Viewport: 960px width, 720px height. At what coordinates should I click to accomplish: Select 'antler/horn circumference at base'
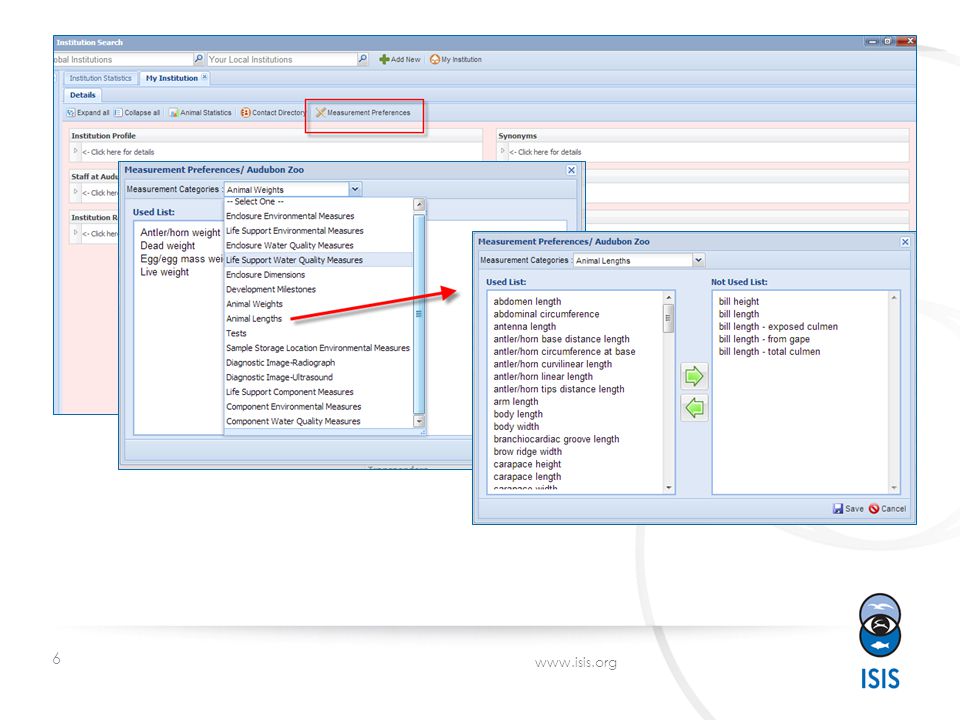564,351
